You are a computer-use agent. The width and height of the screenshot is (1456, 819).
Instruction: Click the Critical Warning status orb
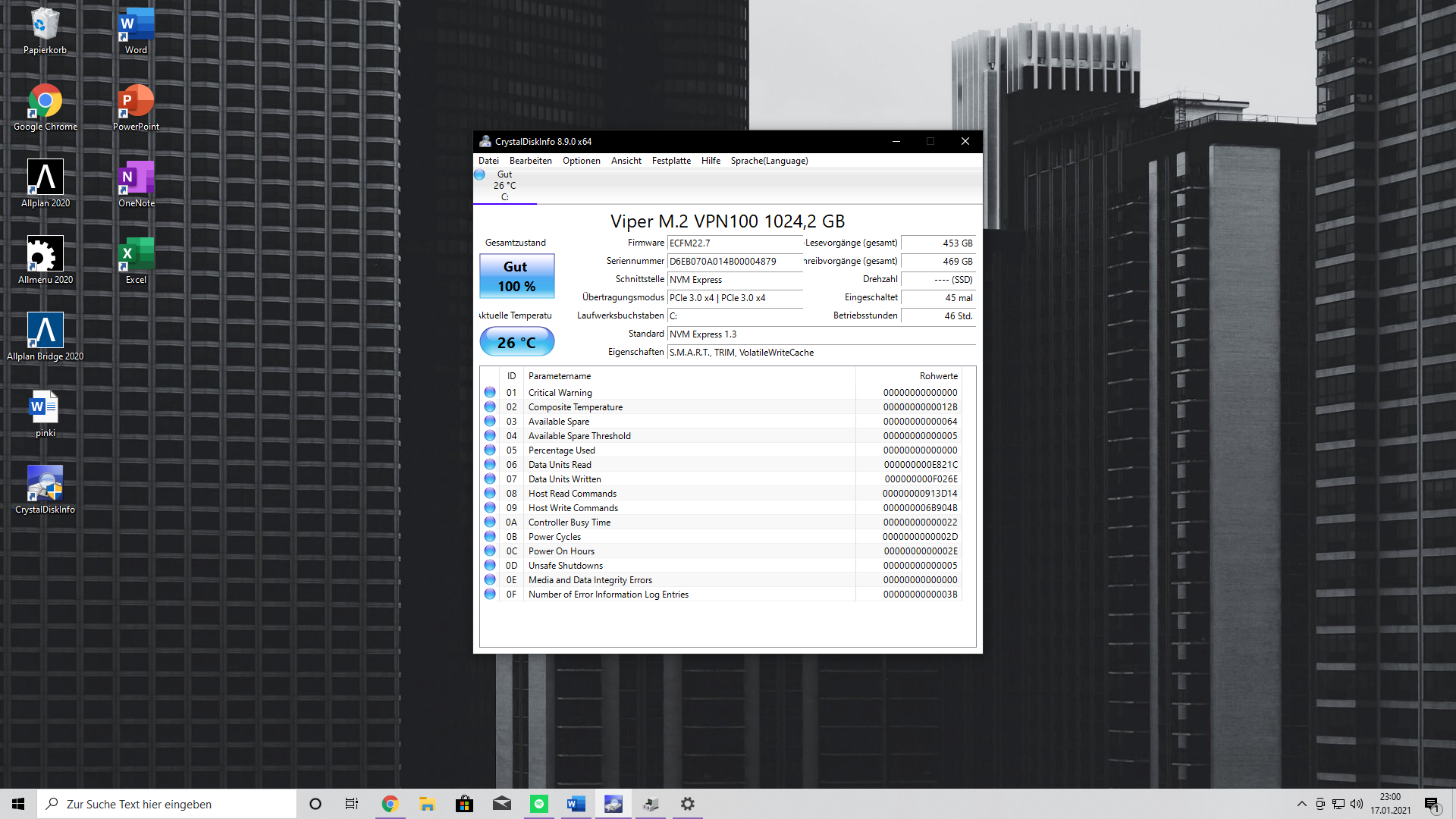coord(490,393)
